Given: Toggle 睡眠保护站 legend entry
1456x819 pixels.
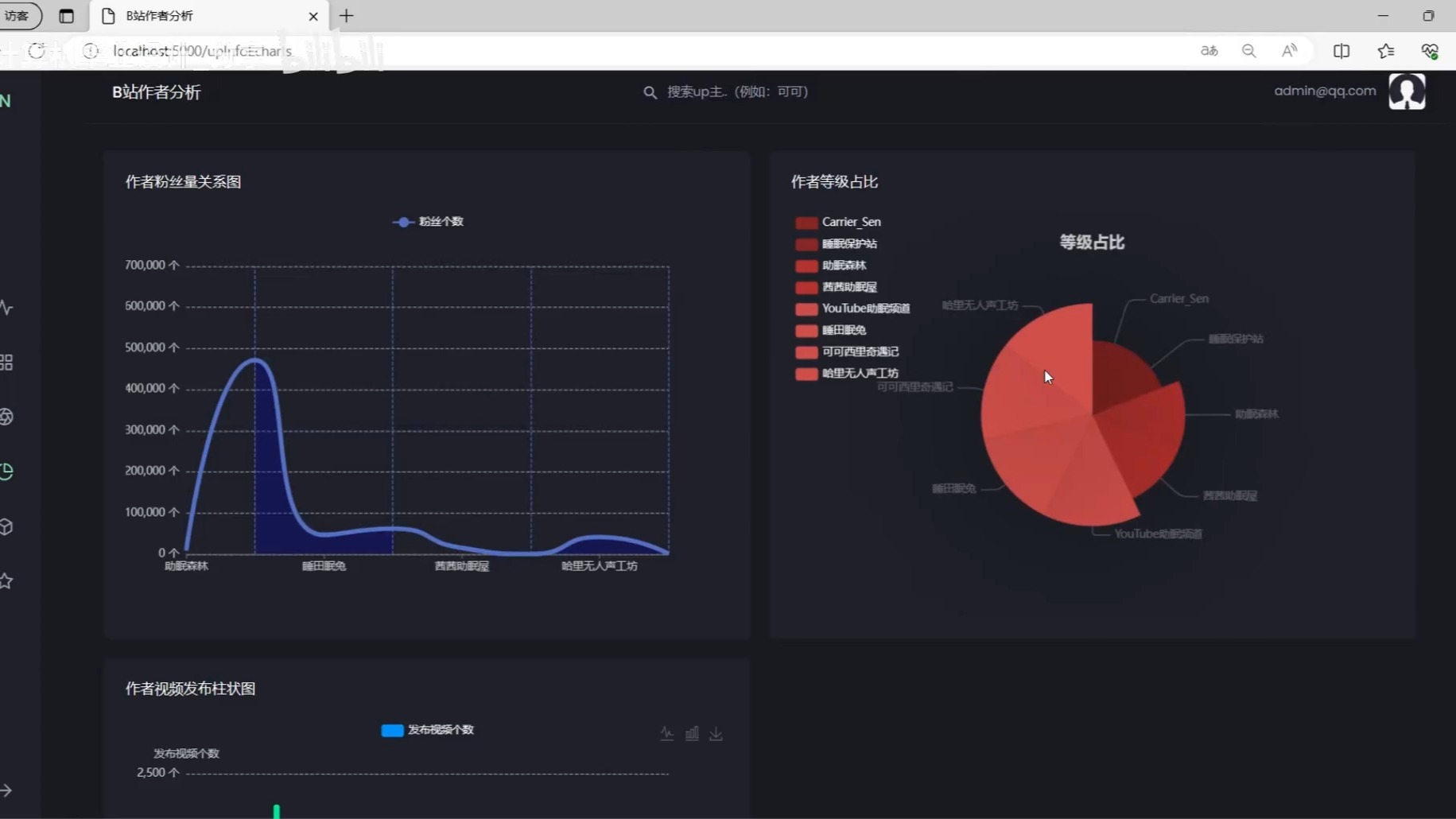Looking at the screenshot, I should tap(837, 244).
